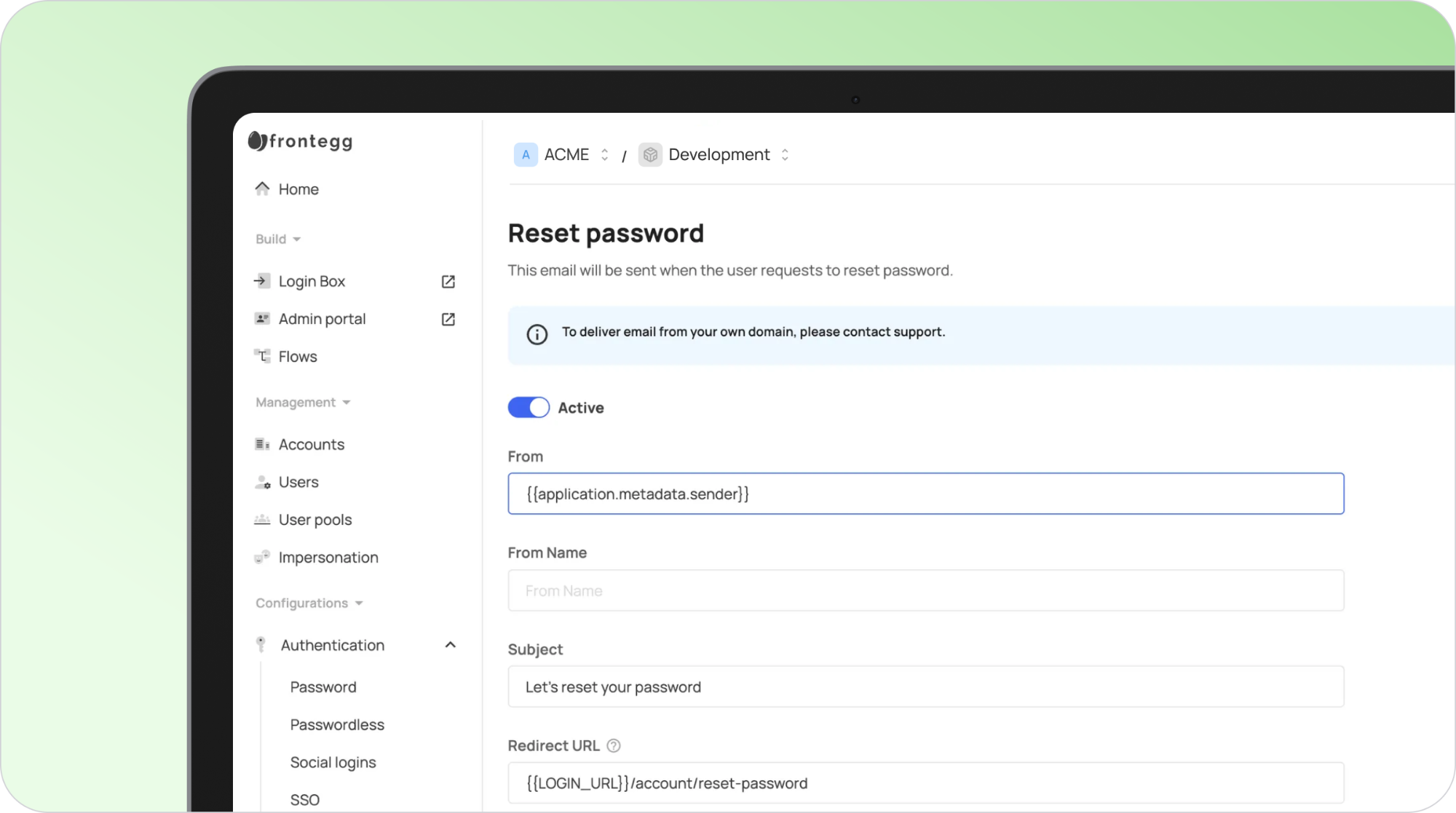Click the Authentication key icon
The width and height of the screenshot is (1456, 813).
coord(261,645)
